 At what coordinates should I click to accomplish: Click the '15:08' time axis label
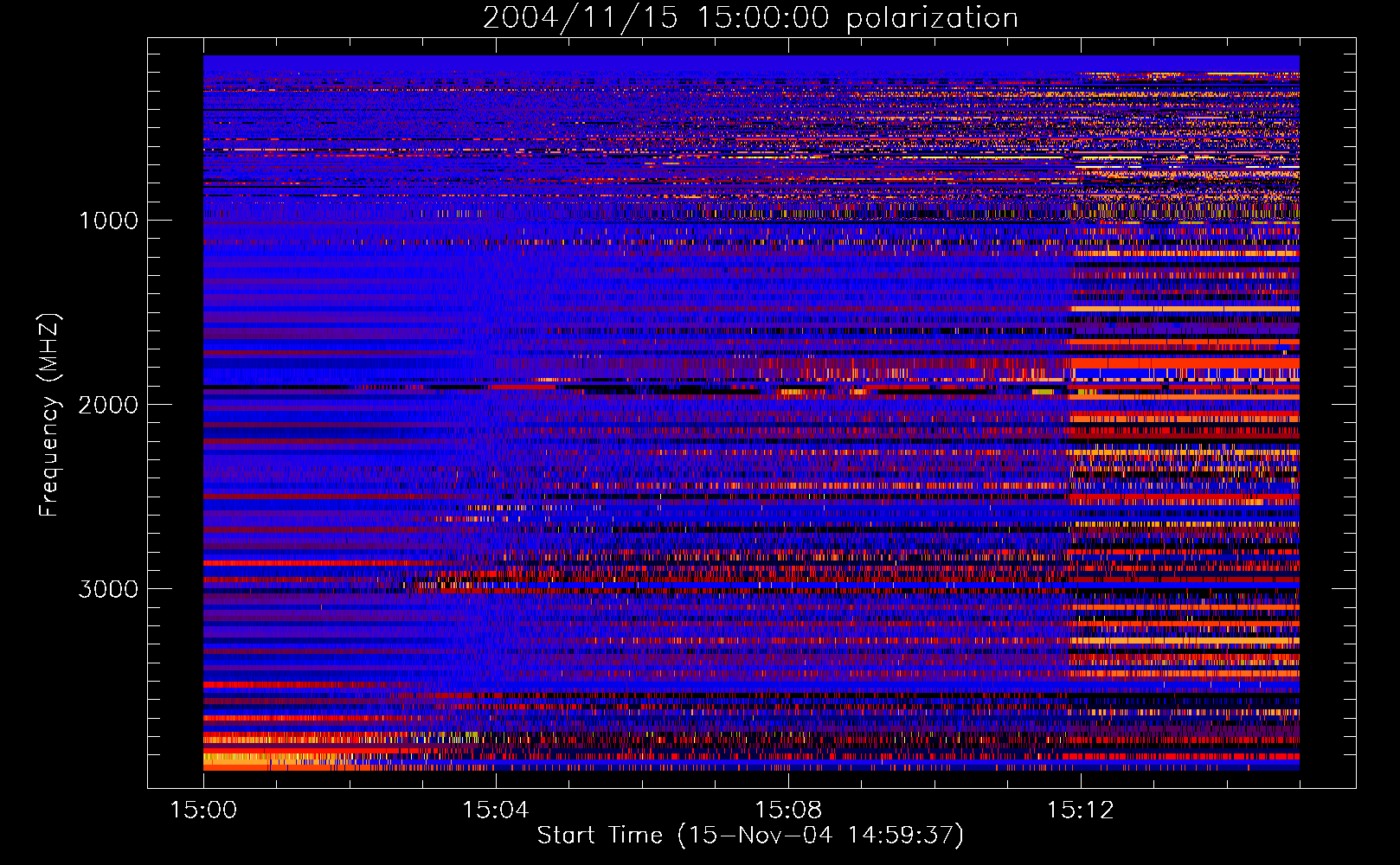pos(788,811)
